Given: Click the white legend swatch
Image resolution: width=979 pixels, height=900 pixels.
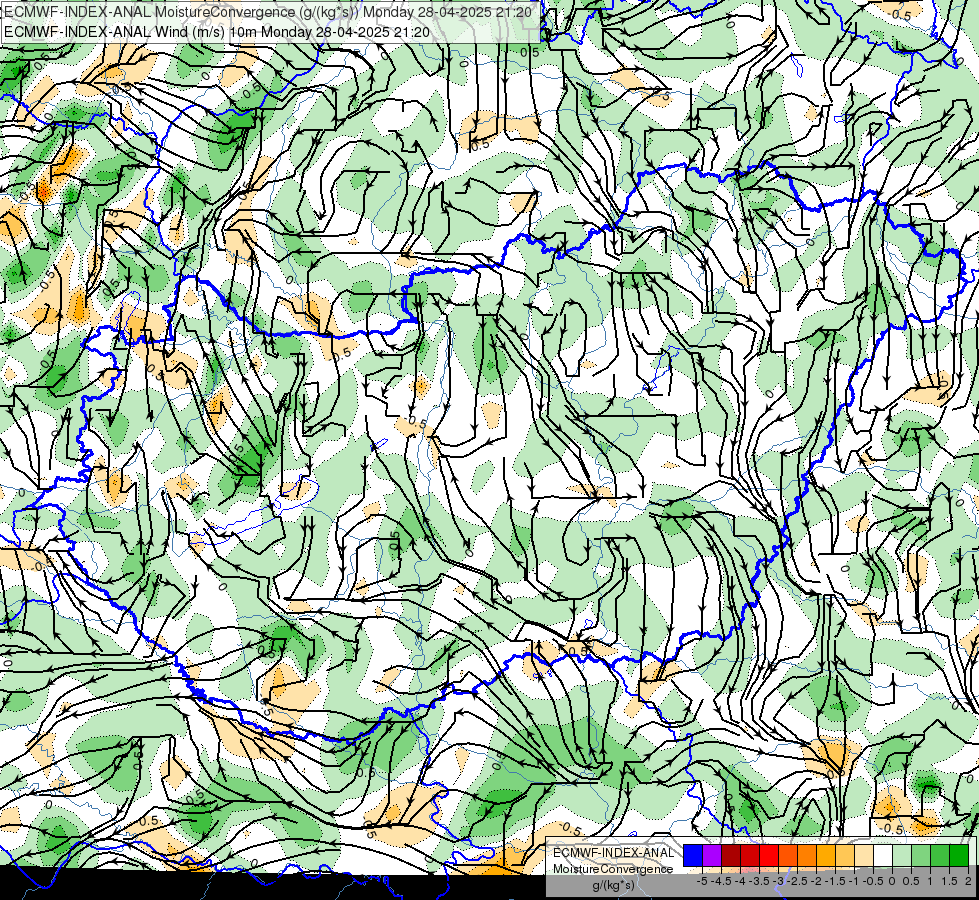Looking at the screenshot, I should [883, 855].
